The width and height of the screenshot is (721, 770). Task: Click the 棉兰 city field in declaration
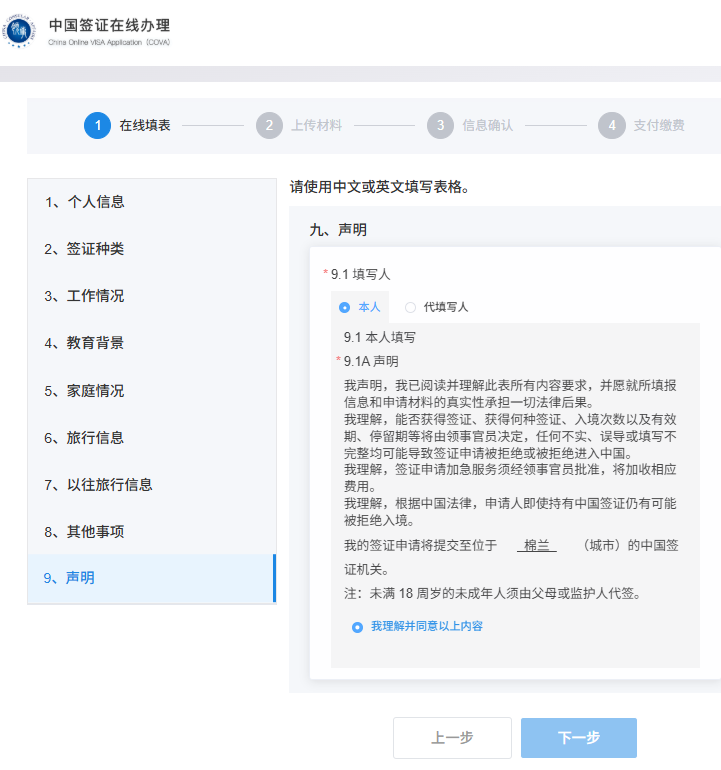click(537, 545)
